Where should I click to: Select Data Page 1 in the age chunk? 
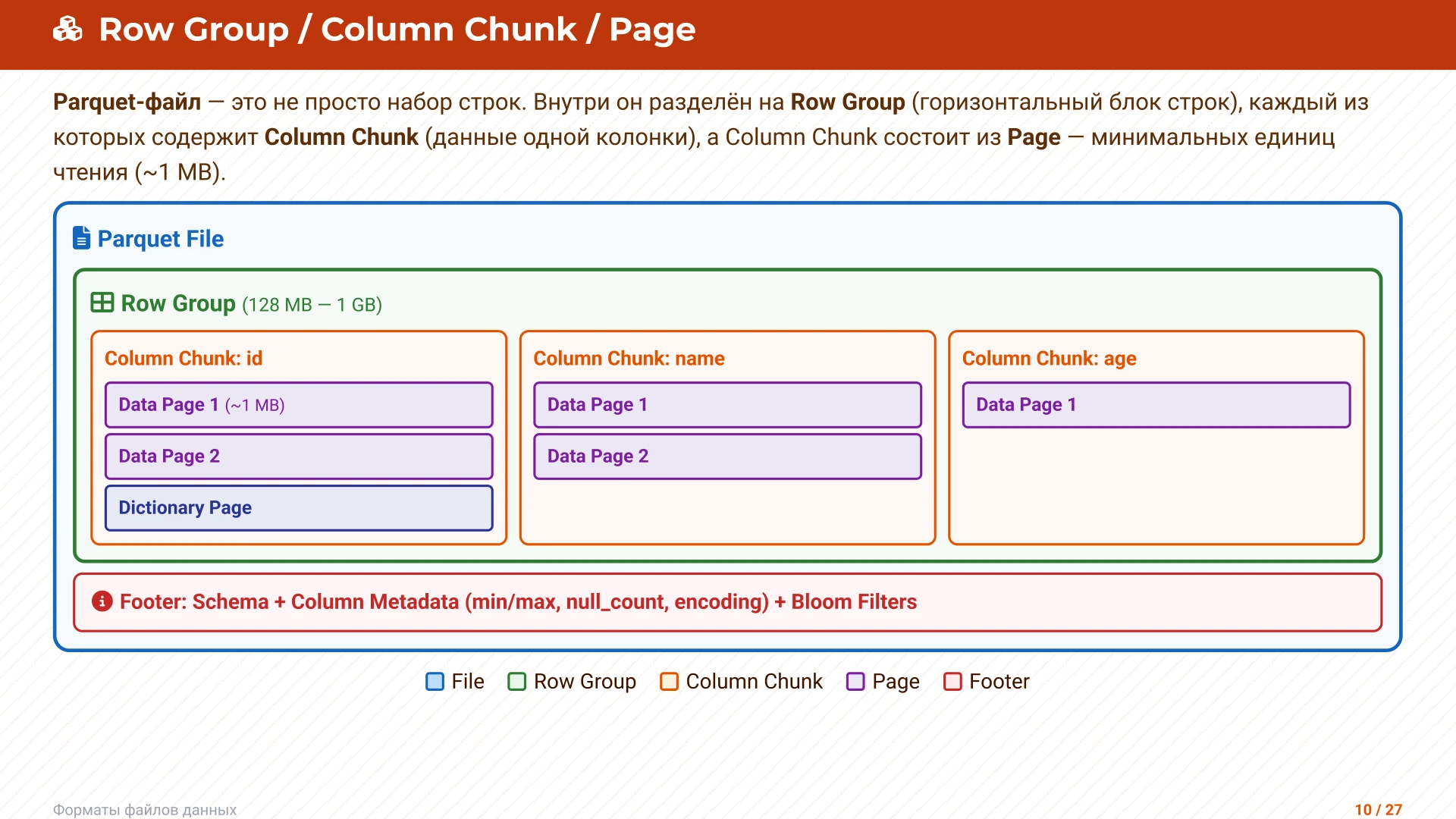pyautogui.click(x=1156, y=405)
